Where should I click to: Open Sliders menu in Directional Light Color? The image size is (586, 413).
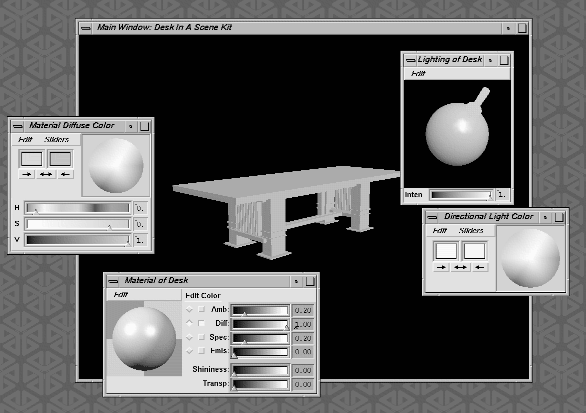471,231
